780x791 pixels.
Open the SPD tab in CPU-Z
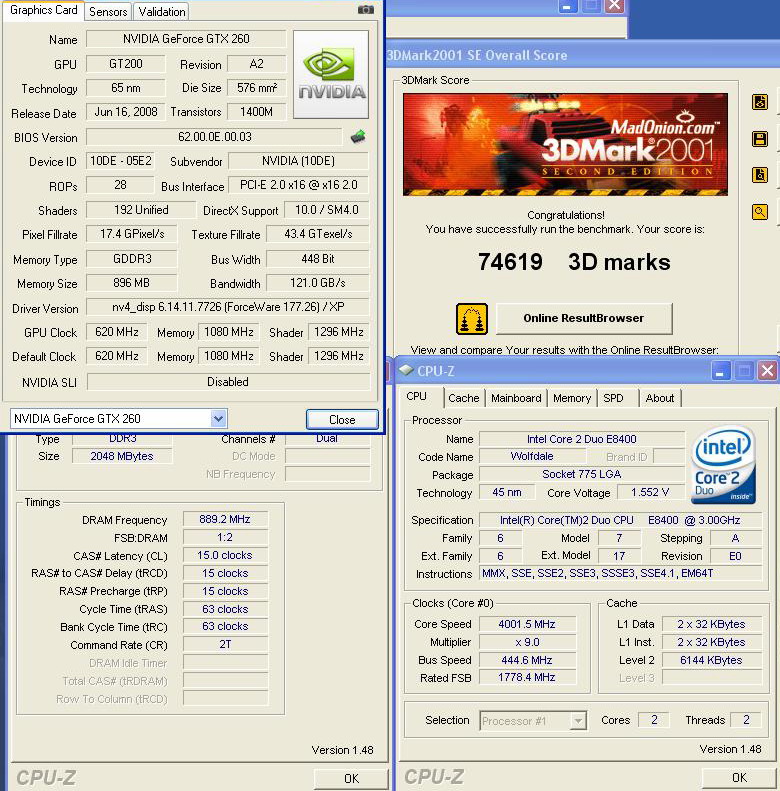tap(613, 398)
